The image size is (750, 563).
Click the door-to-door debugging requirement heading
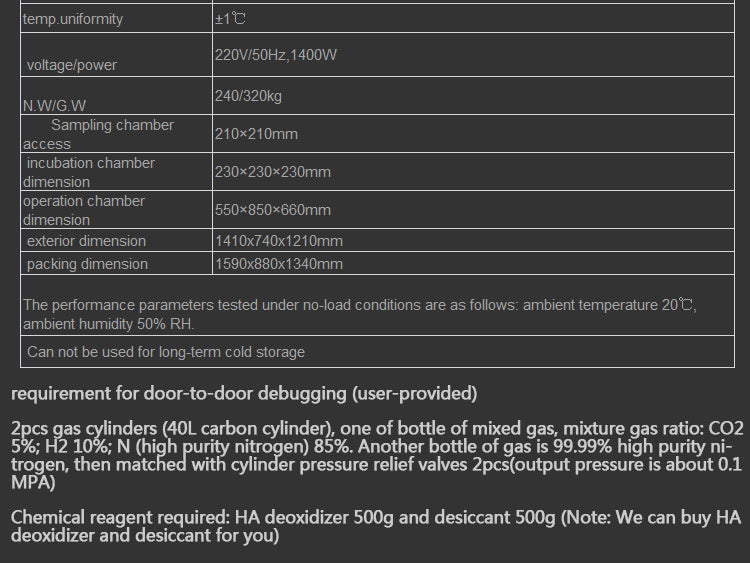(x=244, y=394)
